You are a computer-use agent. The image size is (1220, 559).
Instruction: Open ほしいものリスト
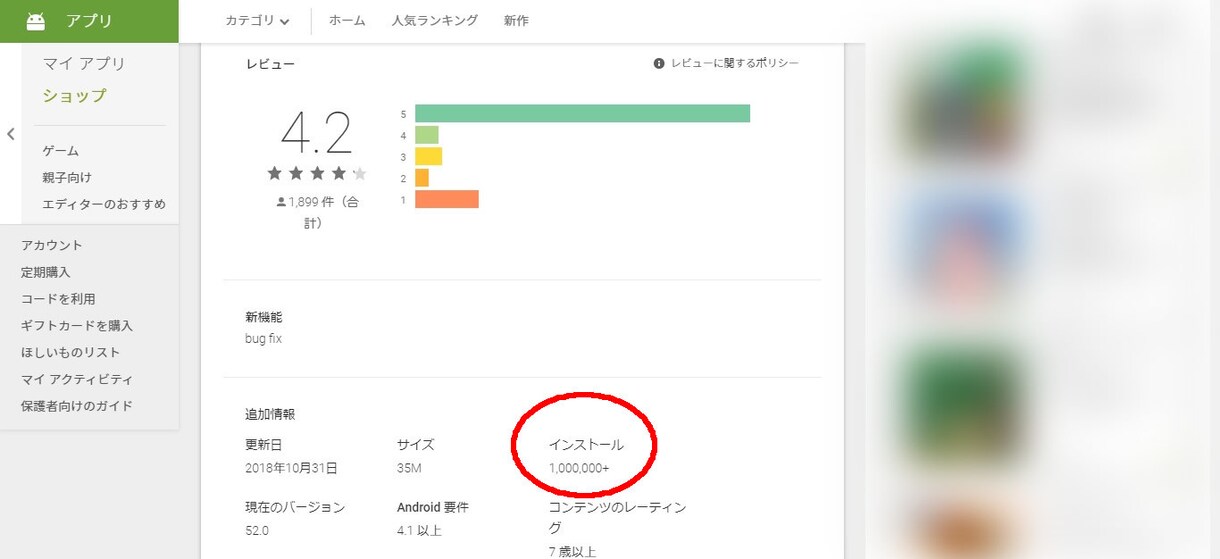click(71, 353)
